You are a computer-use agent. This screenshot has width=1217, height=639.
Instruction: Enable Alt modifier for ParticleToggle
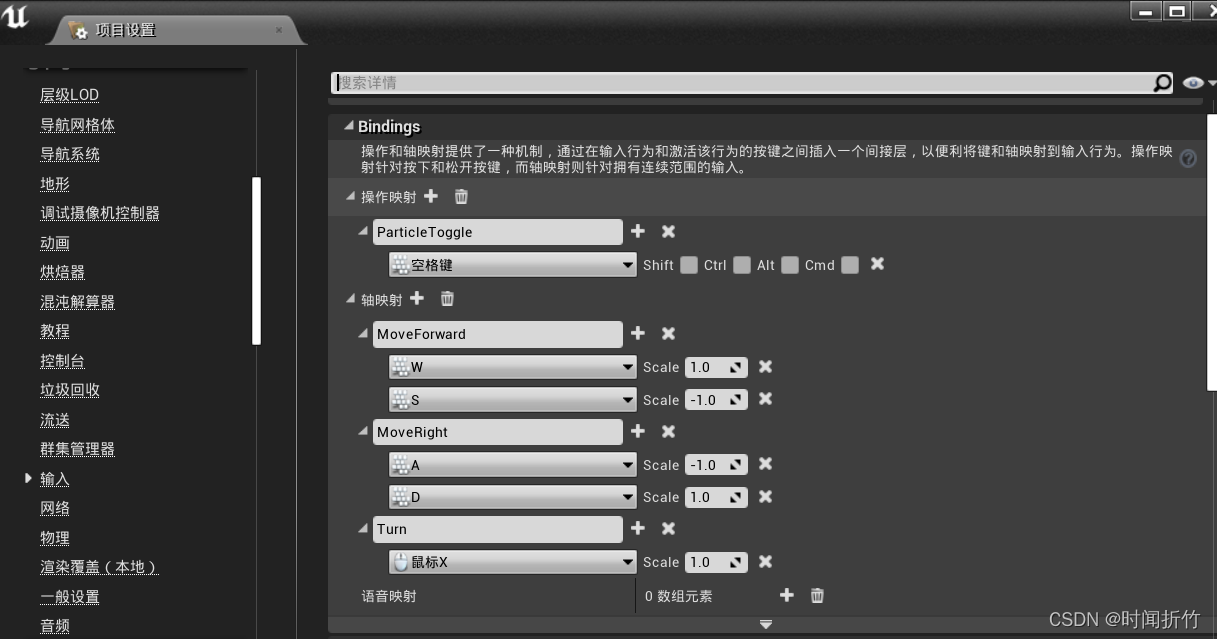(790, 265)
